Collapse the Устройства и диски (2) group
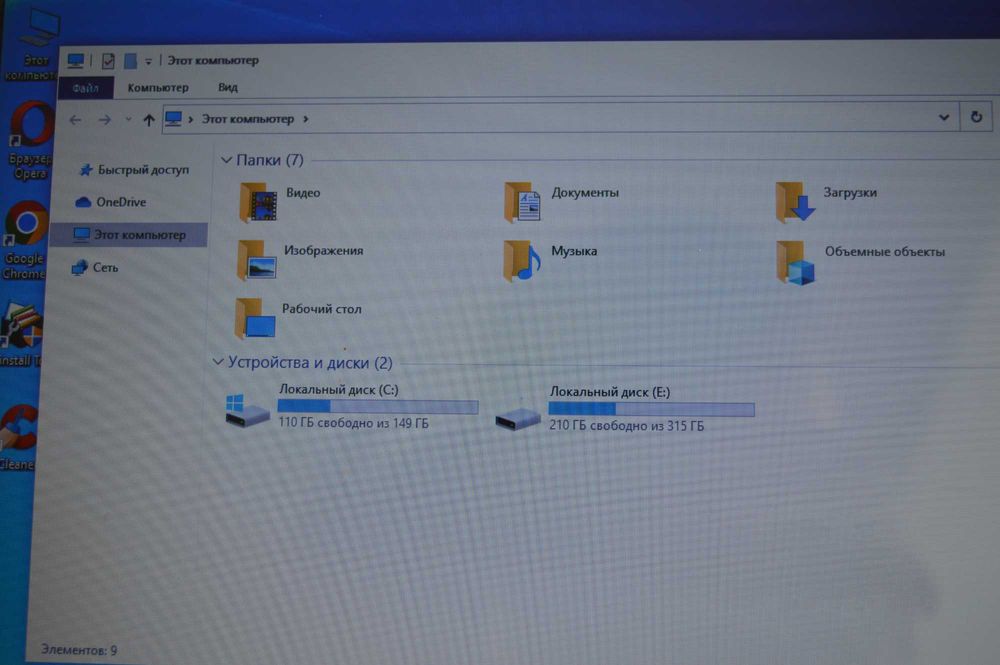Screen dimensions: 1000x665 click(217, 362)
